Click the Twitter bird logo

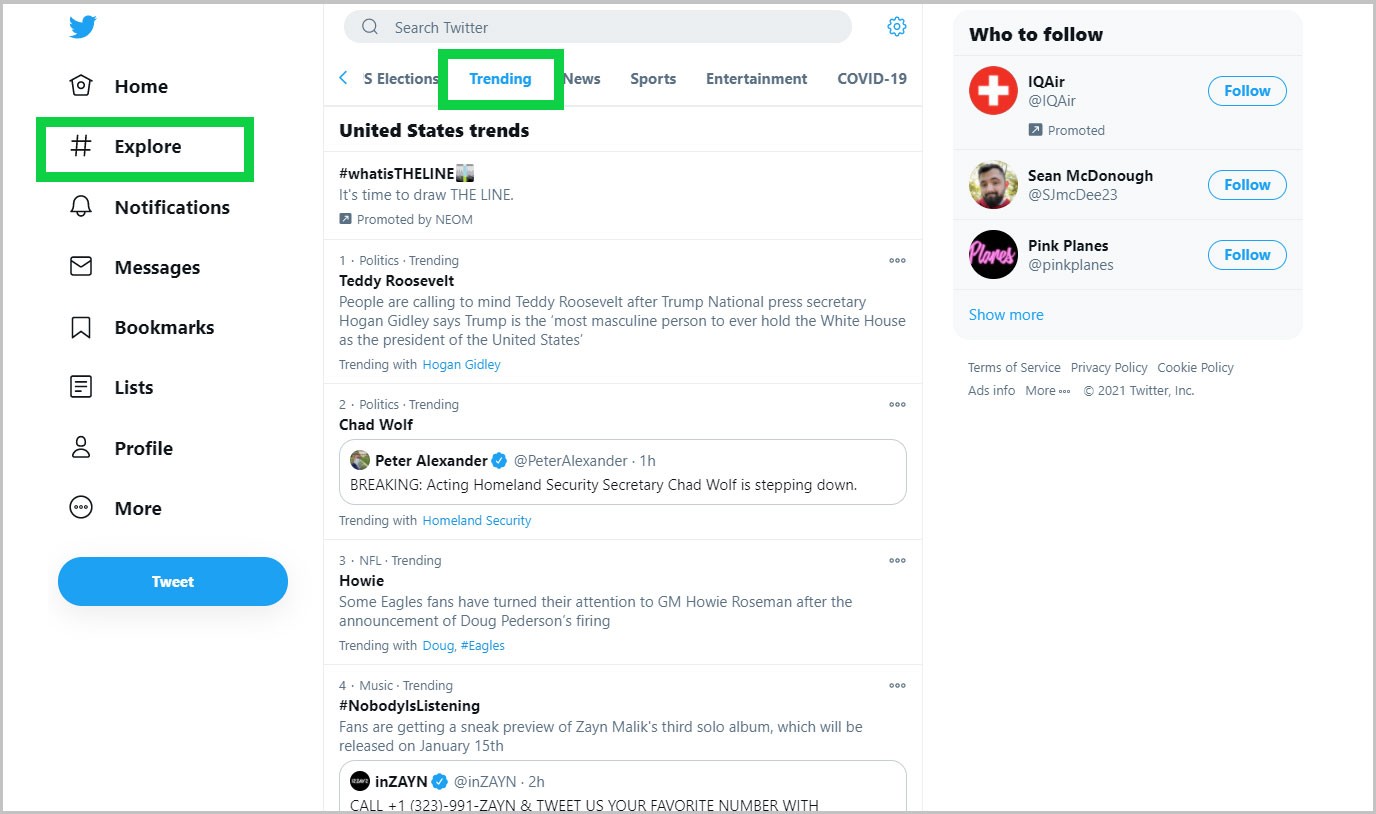click(x=83, y=27)
